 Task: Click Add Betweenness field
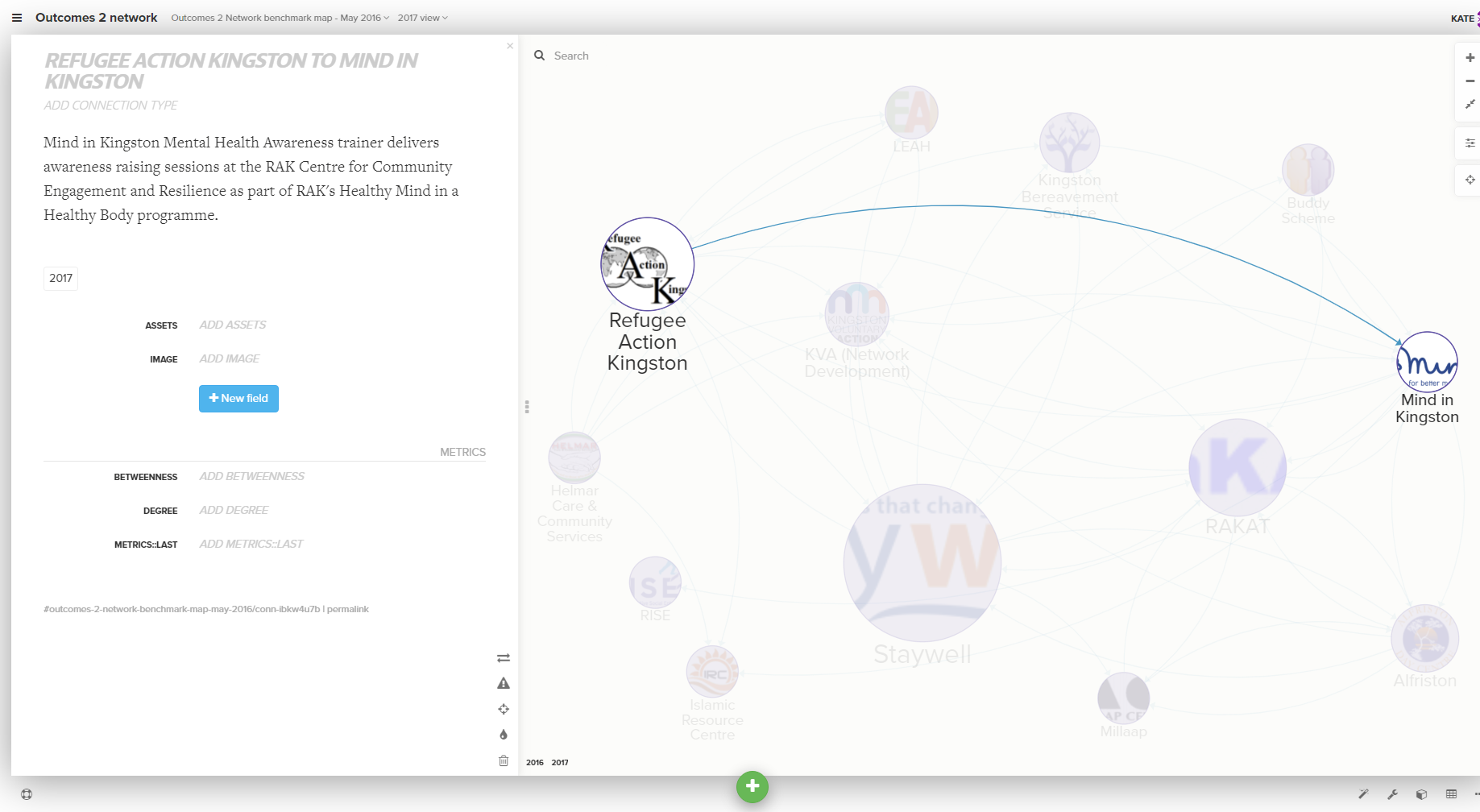click(251, 476)
